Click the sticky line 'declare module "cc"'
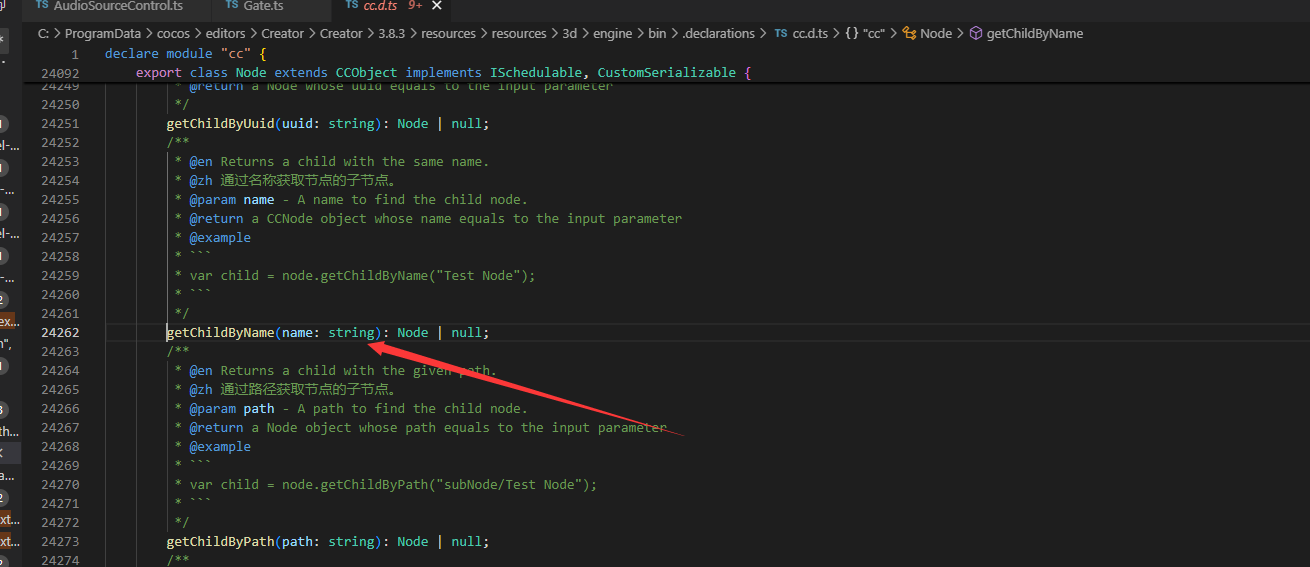 [x=185, y=54]
